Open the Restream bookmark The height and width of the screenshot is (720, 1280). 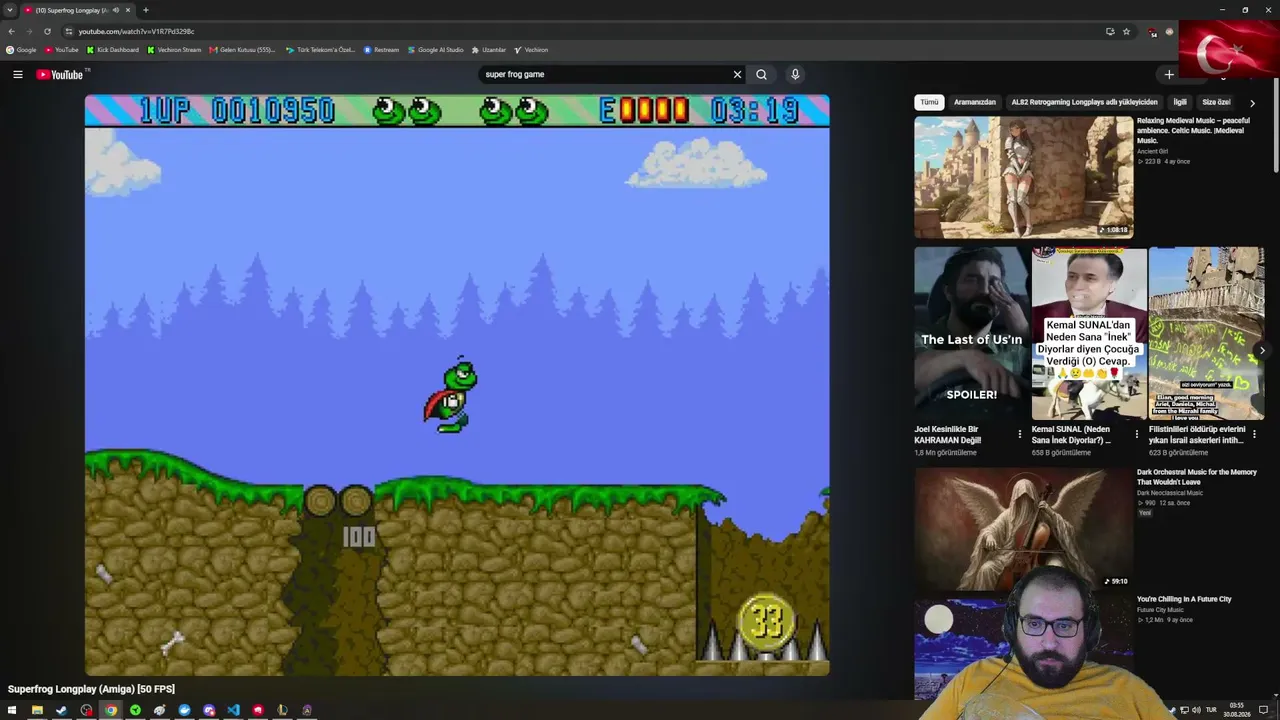[x=381, y=49]
